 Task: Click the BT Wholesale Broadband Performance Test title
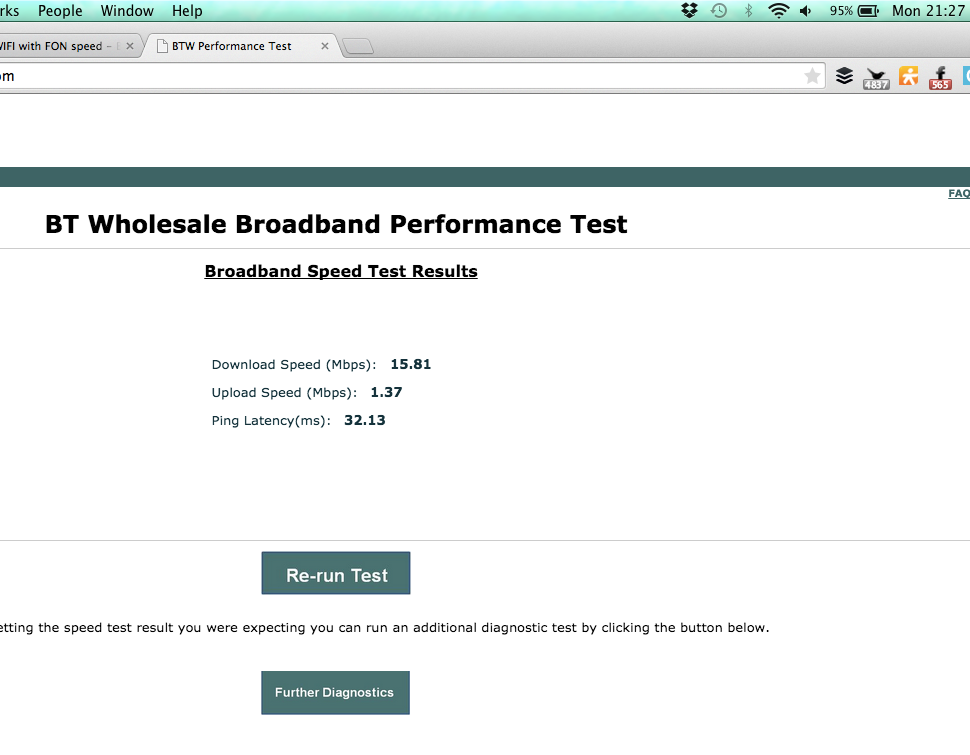pos(336,224)
